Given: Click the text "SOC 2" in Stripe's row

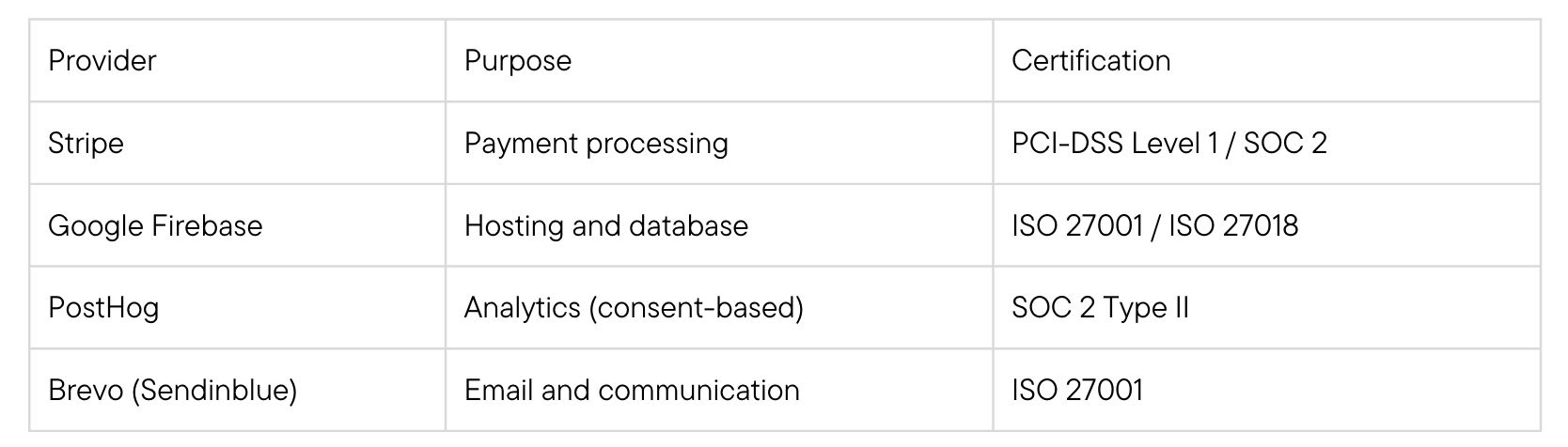Looking at the screenshot, I should pos(1285,144).
